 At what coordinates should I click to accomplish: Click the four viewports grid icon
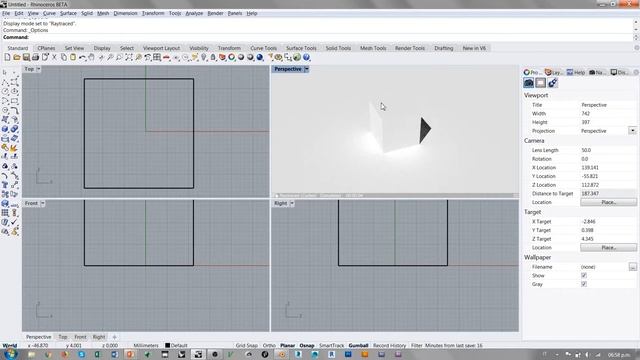(157, 58)
